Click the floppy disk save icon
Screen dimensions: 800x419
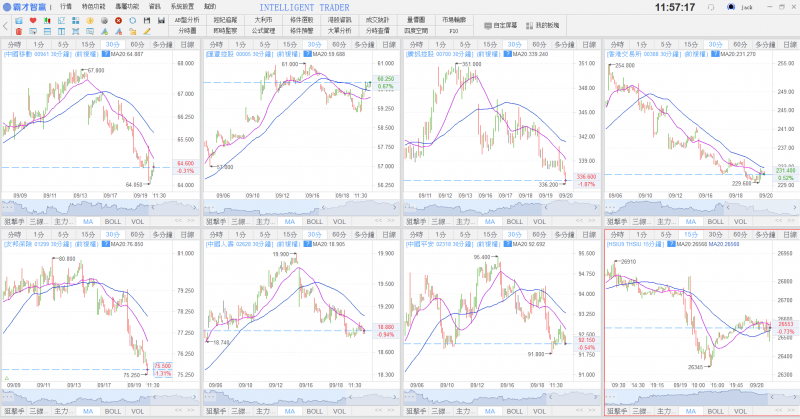[147, 20]
